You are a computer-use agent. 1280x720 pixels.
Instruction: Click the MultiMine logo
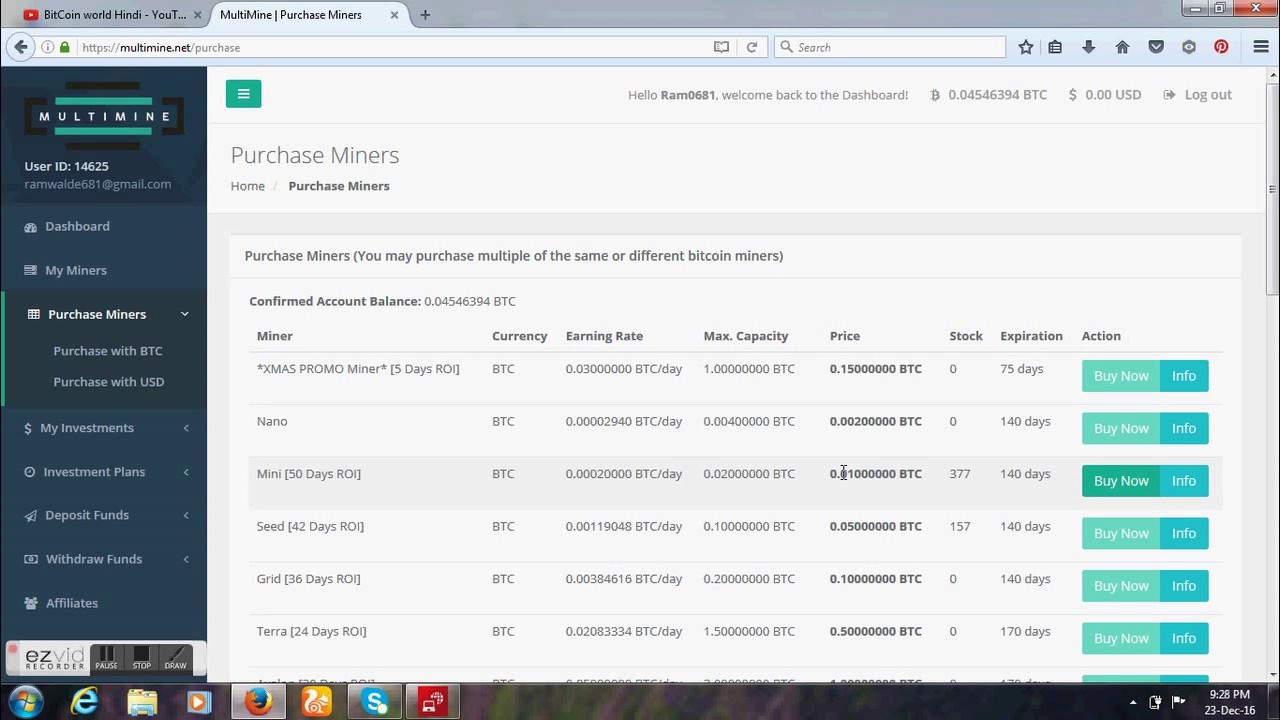click(x=104, y=117)
